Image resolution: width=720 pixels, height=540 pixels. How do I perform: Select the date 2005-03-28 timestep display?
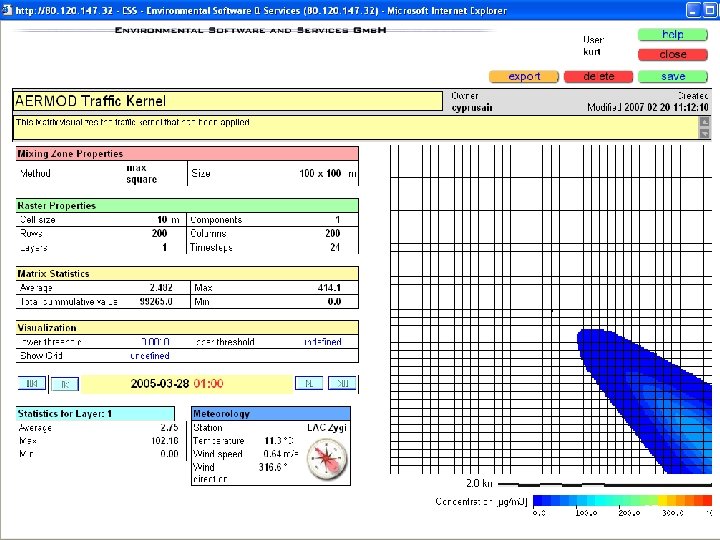point(160,383)
